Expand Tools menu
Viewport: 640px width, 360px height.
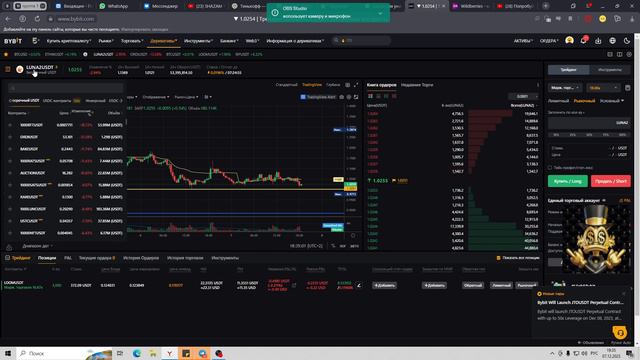pyautogui.click(x=198, y=41)
